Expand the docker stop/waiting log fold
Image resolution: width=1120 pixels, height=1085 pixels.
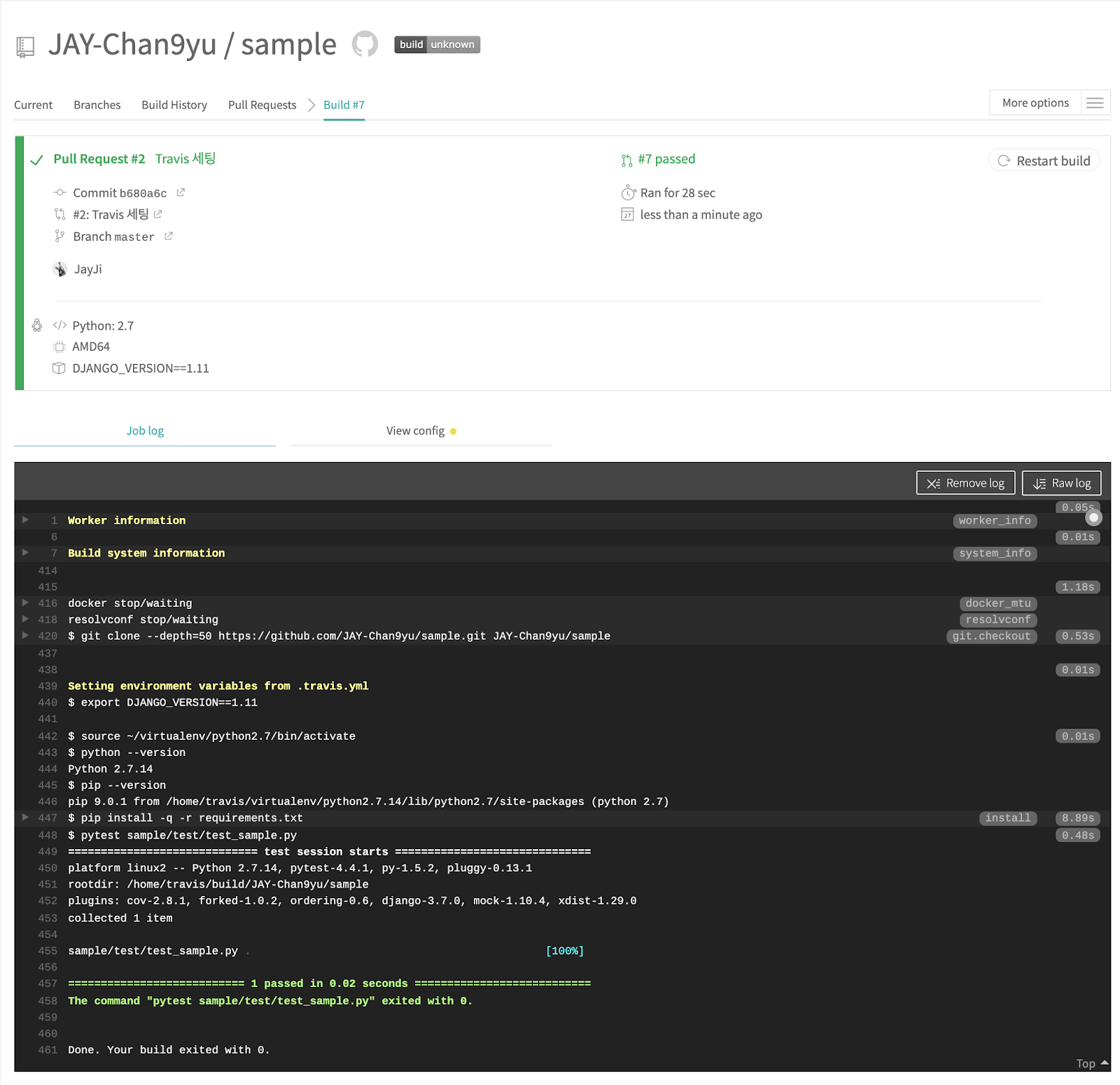pos(25,602)
